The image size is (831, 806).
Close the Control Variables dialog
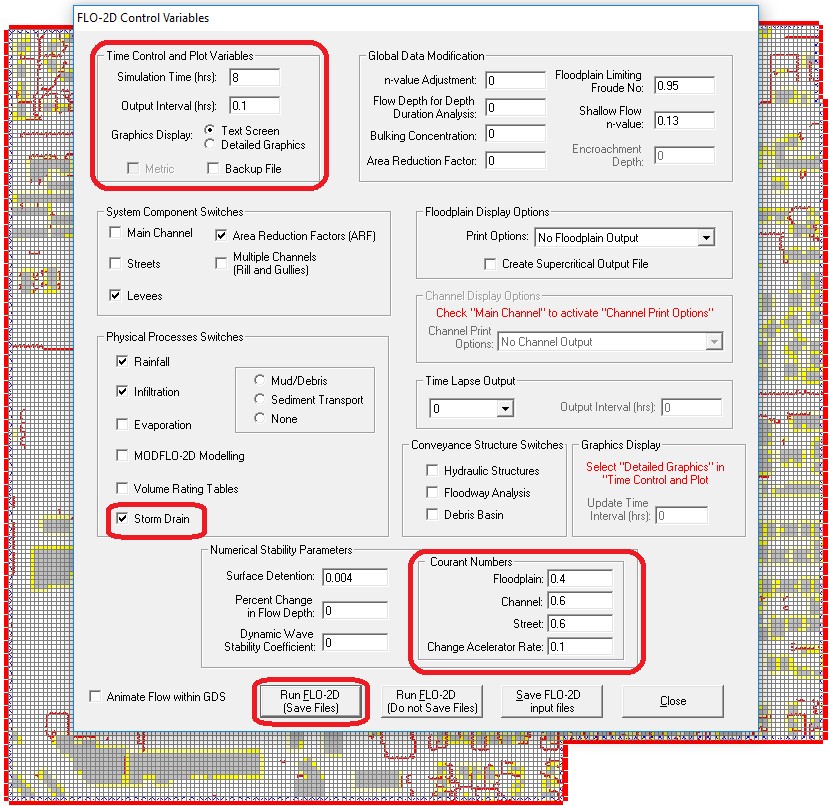tap(673, 701)
